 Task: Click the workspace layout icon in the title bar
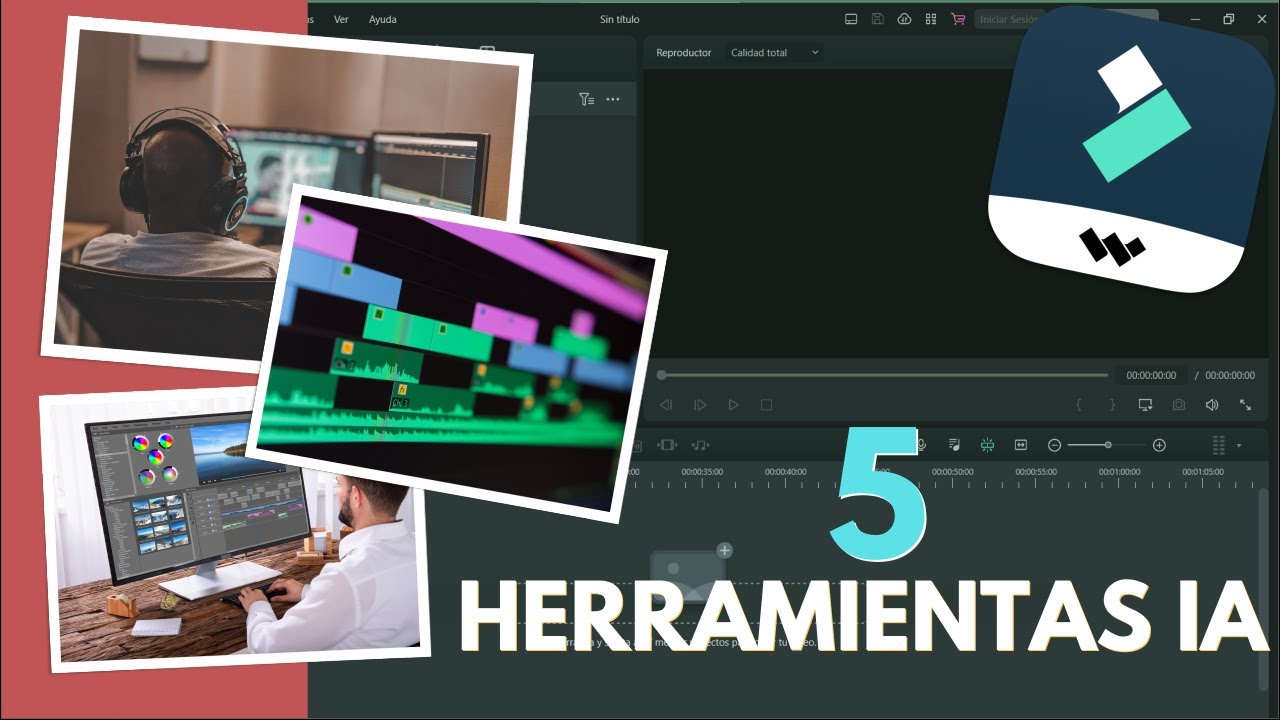point(851,19)
